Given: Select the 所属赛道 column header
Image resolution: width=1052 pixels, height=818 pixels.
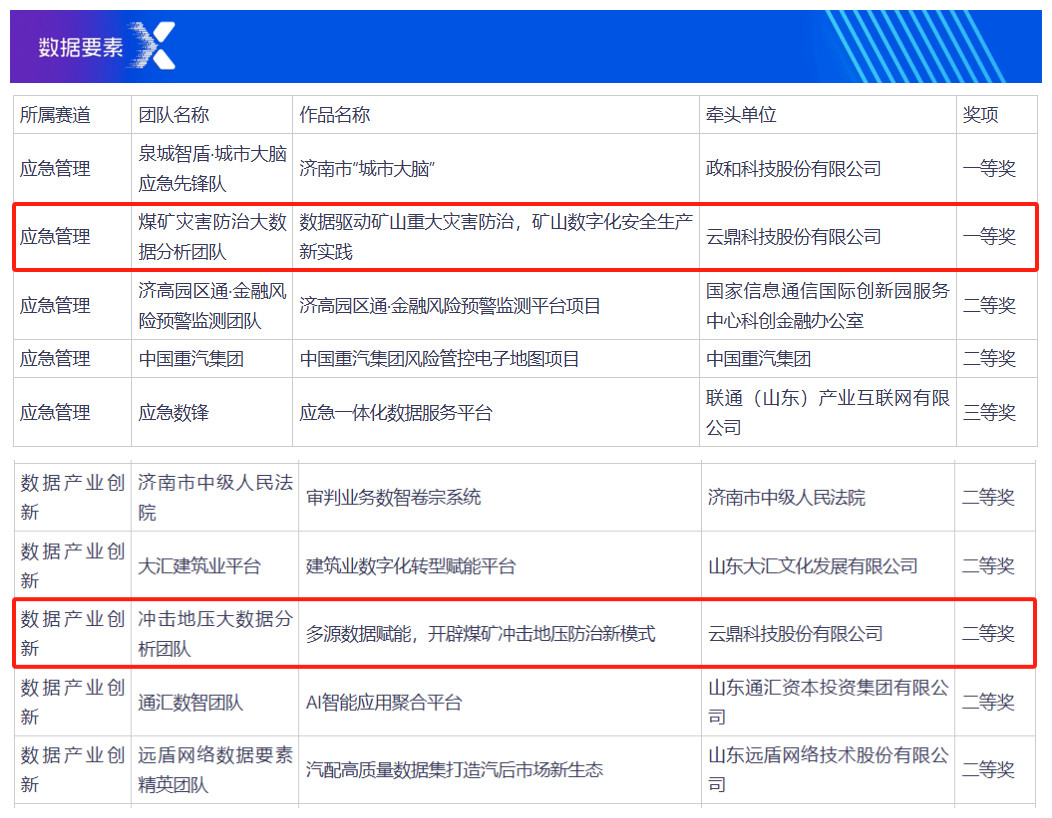Looking at the screenshot, I should click(x=55, y=115).
